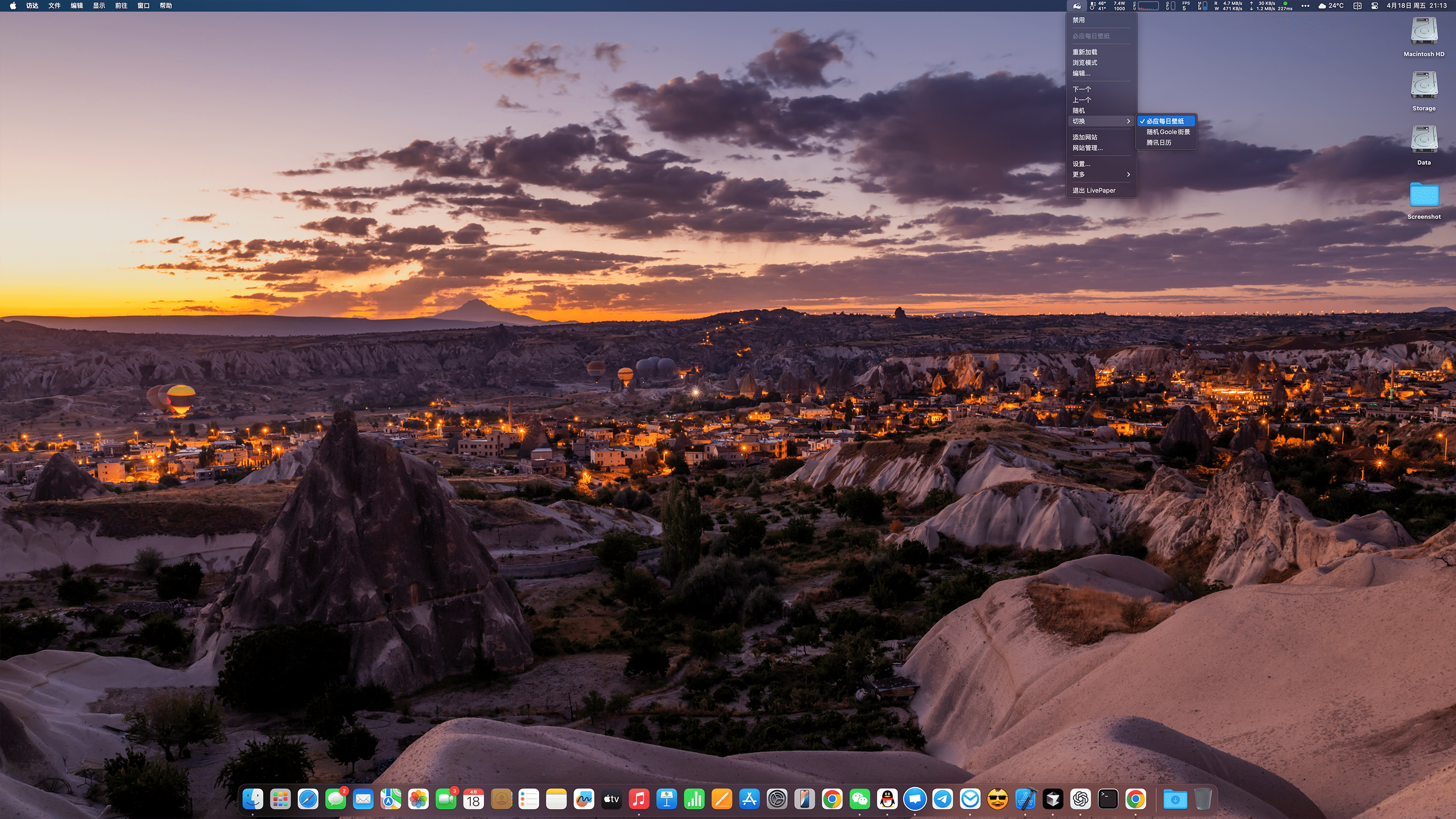Screen dimensions: 1456x819
Task: Launch Xcode from the Dock
Action: click(1025, 799)
